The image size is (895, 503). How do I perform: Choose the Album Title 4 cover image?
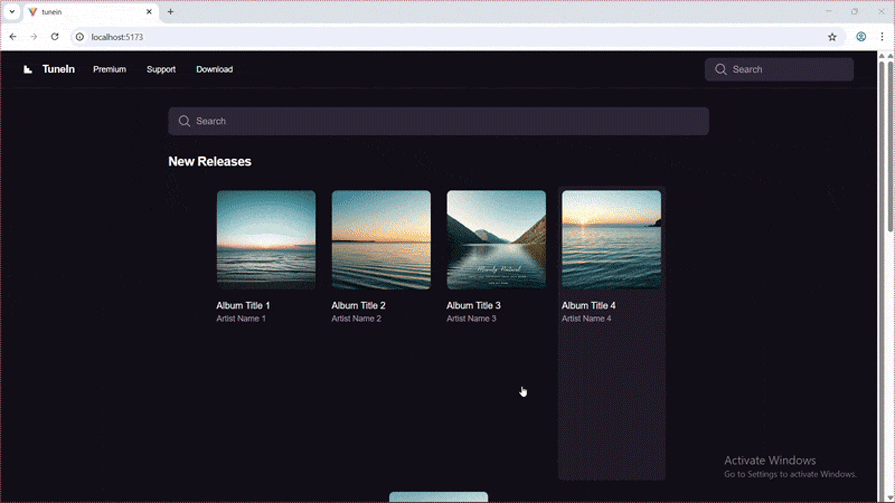coord(611,240)
